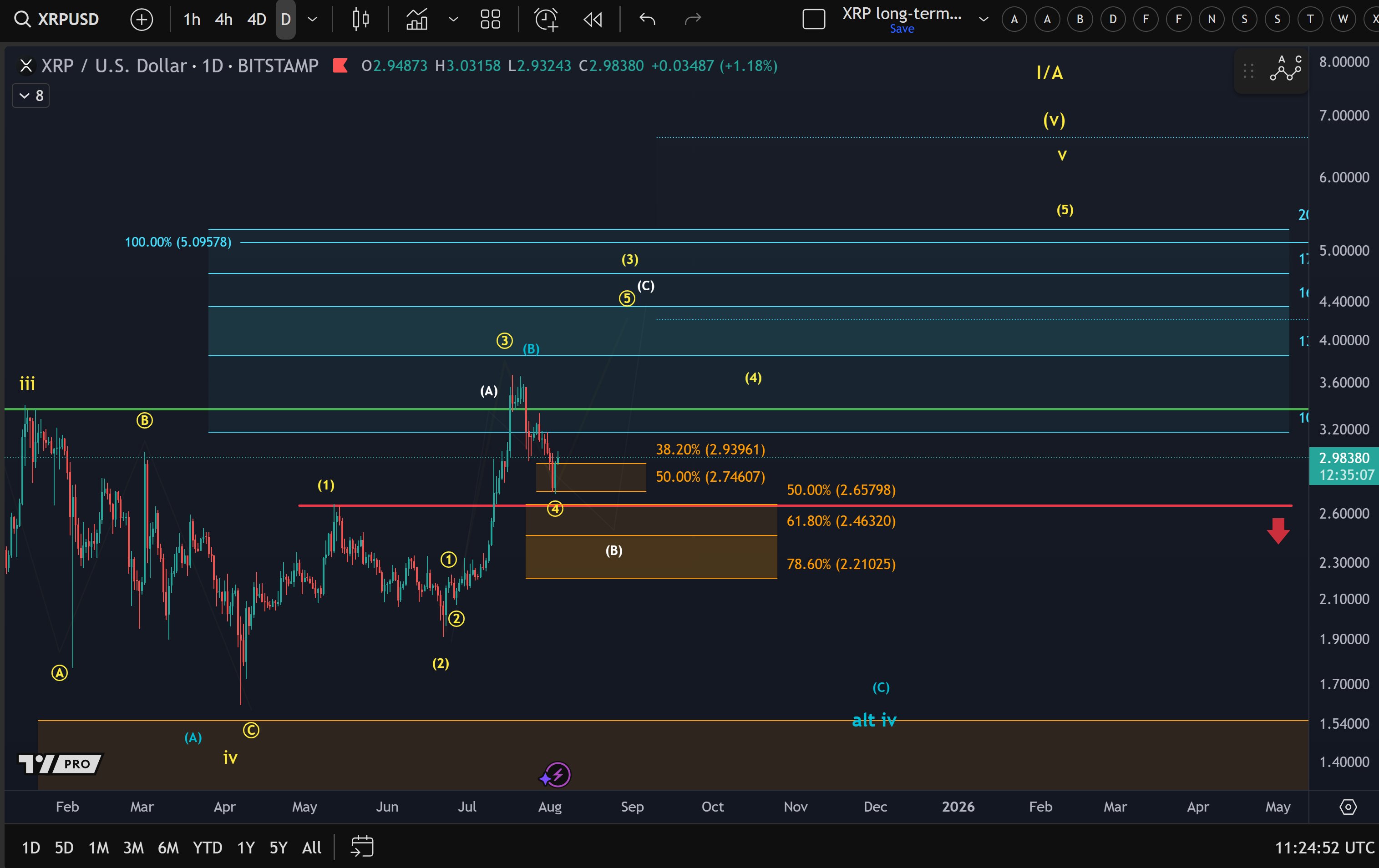The image size is (1379, 868).
Task: Open the candlestick chart style selector
Action: coord(360,20)
